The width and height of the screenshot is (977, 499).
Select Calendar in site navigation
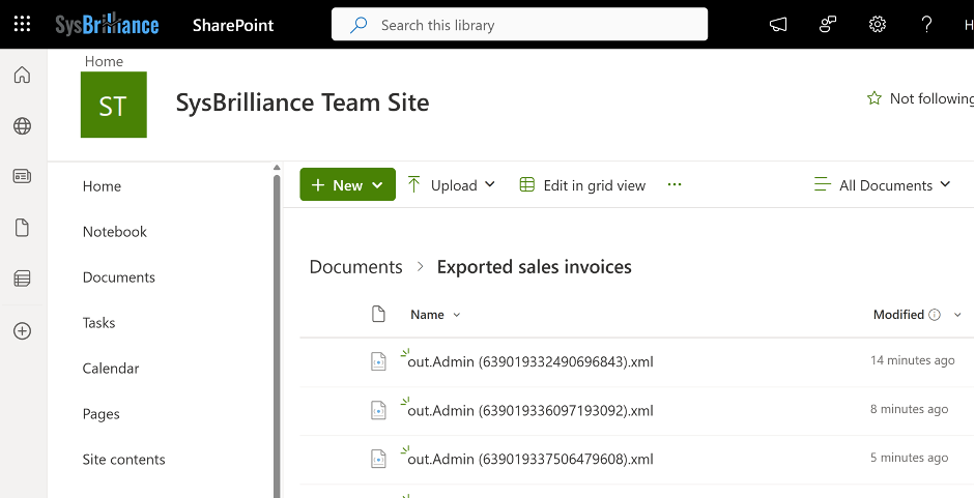[110, 368]
